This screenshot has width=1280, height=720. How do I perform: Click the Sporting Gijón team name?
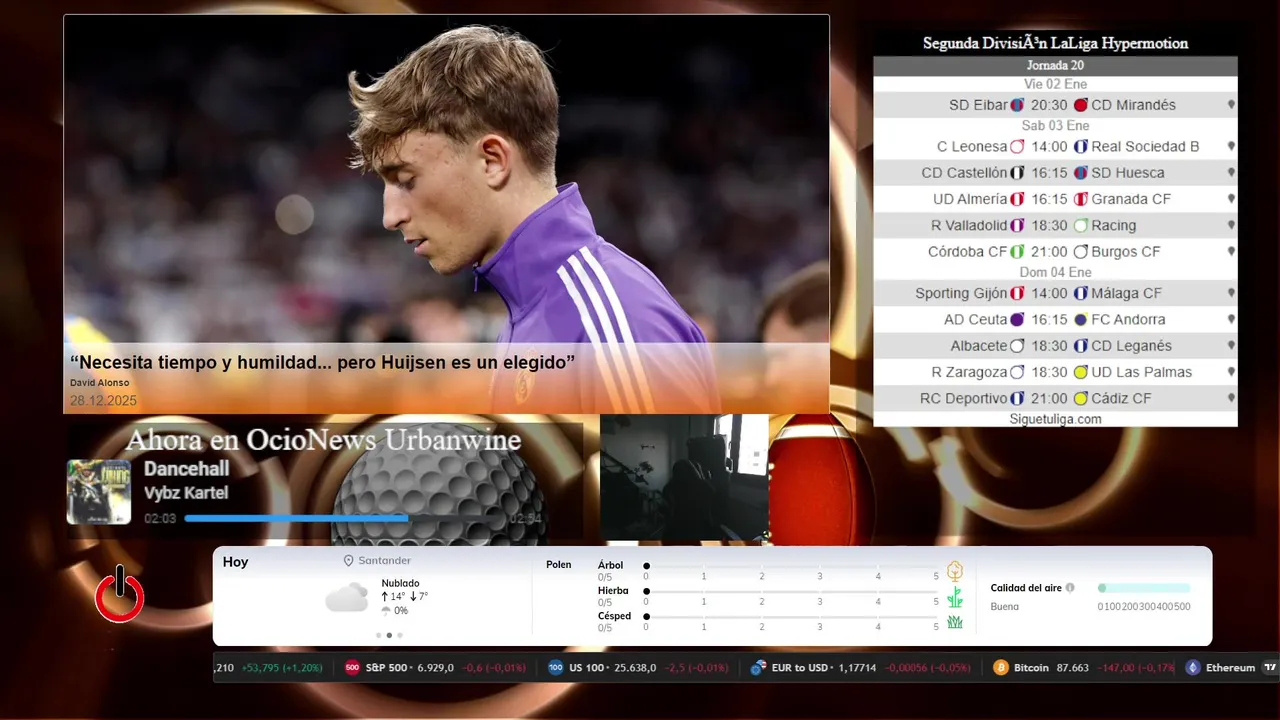(x=961, y=293)
